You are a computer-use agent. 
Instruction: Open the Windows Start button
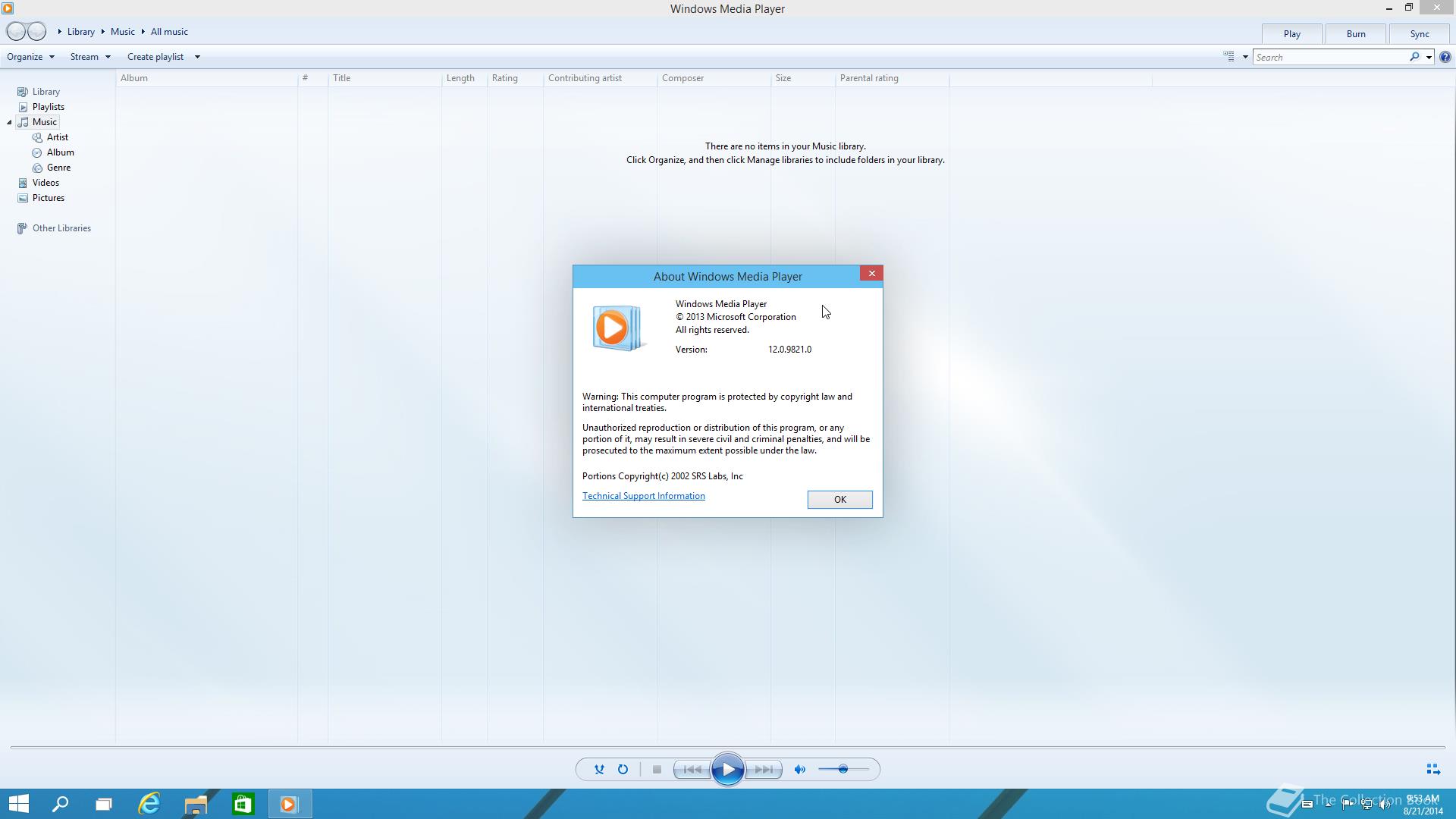(18, 804)
